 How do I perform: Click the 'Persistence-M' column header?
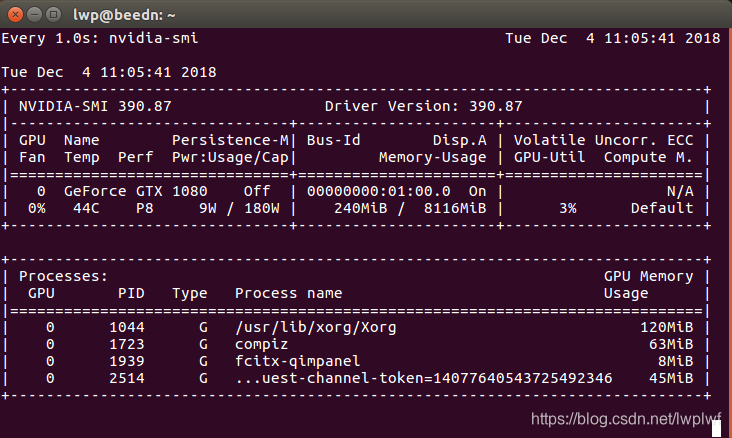pos(230,140)
